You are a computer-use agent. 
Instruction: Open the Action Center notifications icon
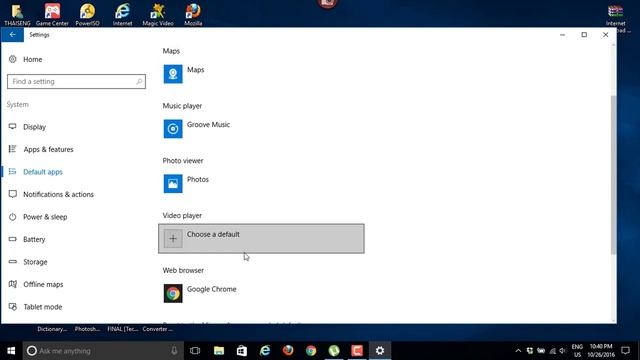[x=625, y=351]
